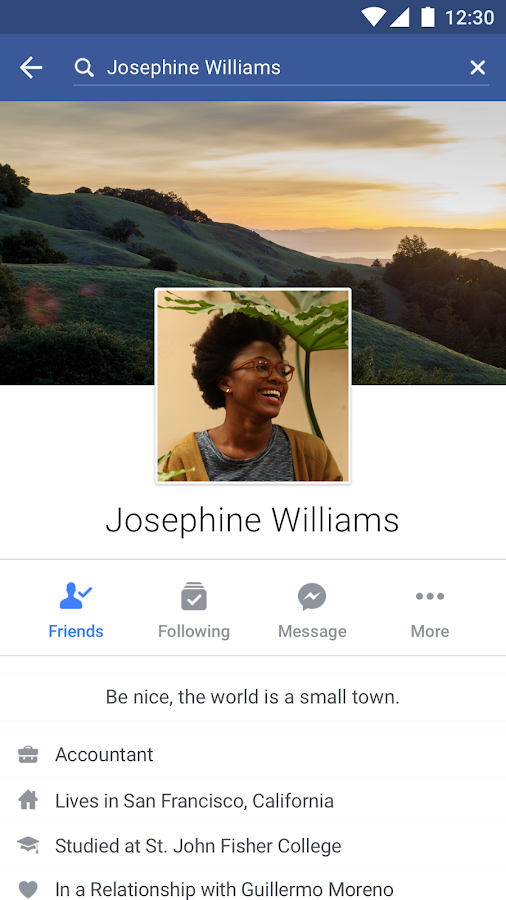This screenshot has height=900, width=506.
Task: Open the sunset hills cover photo
Action: click(253, 195)
